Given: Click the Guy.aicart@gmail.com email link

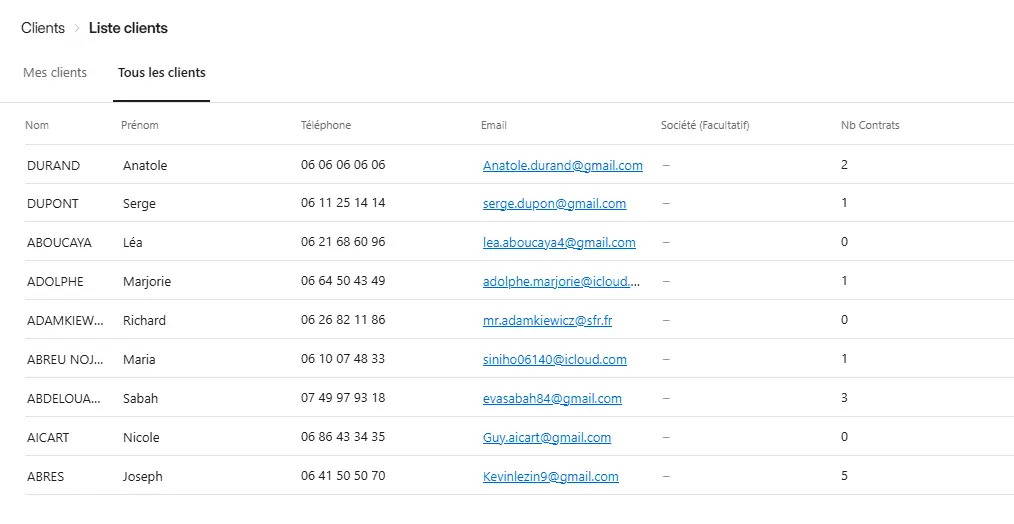Looking at the screenshot, I should tap(546, 438).
